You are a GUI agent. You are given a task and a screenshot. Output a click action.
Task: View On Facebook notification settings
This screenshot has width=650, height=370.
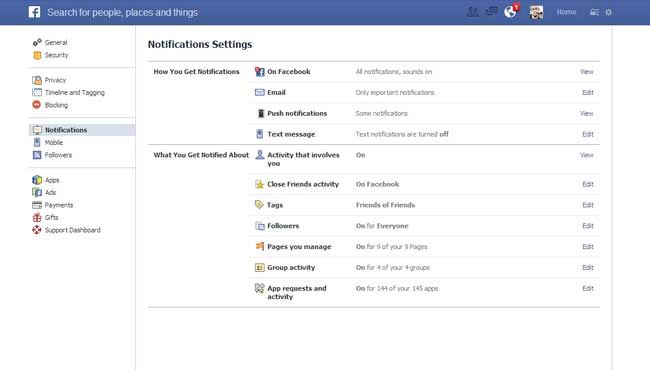(x=587, y=72)
